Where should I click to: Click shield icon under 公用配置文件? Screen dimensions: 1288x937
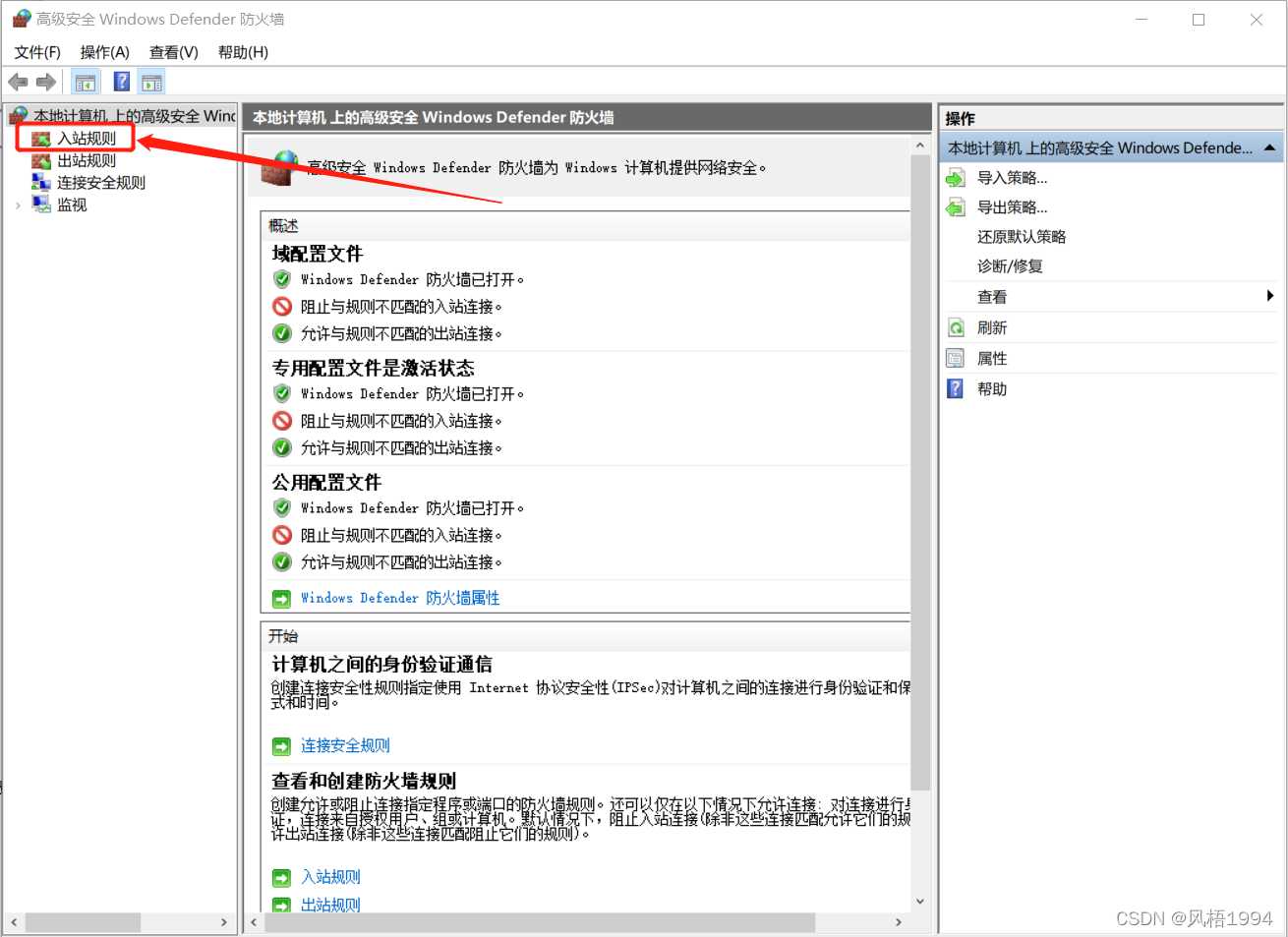pyautogui.click(x=282, y=507)
